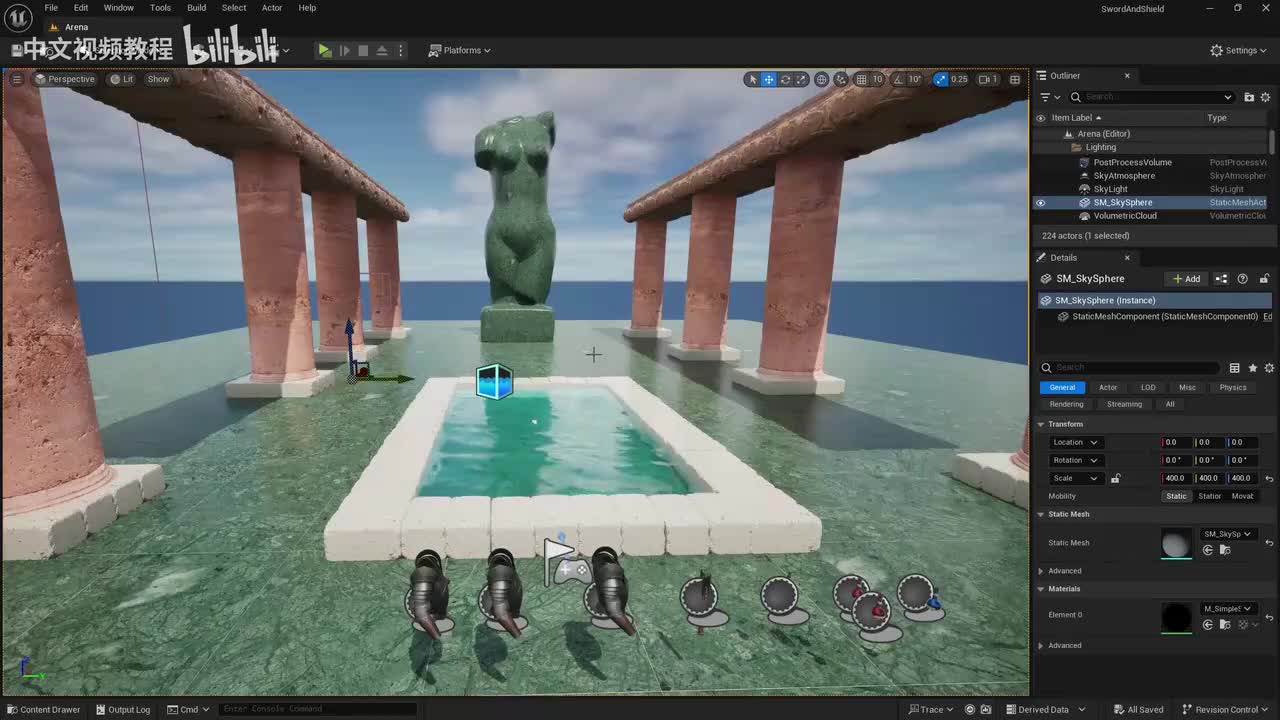Viewport: 1280px width, 720px height.
Task: Toggle grid snapping icon
Action: 861,79
